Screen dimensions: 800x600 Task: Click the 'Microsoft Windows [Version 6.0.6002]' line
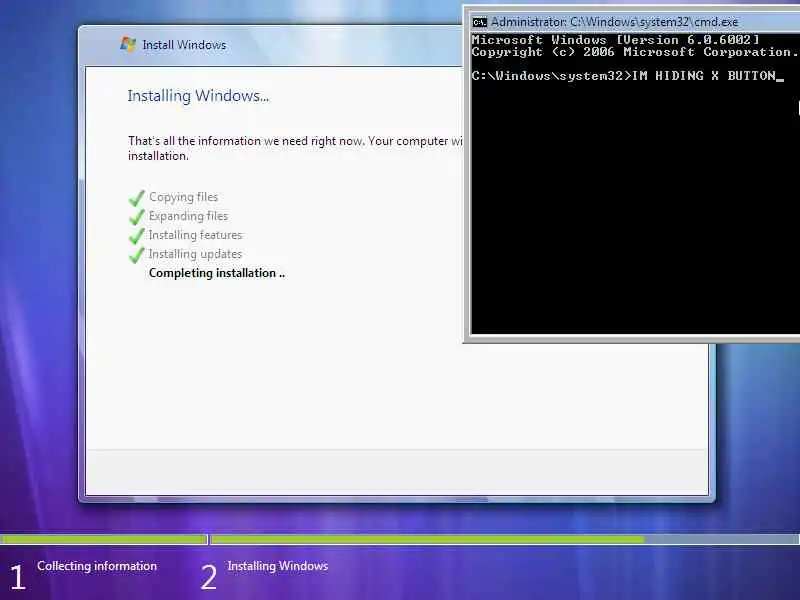[x=615, y=39]
